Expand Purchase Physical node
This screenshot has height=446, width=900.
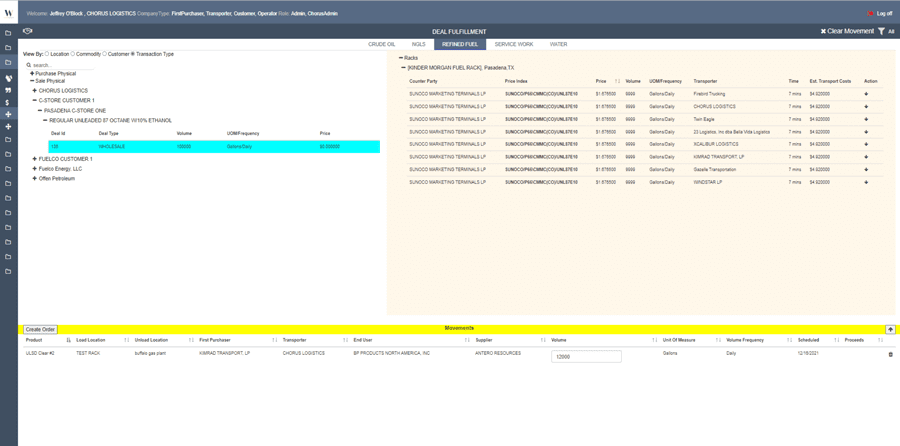tap(32, 73)
